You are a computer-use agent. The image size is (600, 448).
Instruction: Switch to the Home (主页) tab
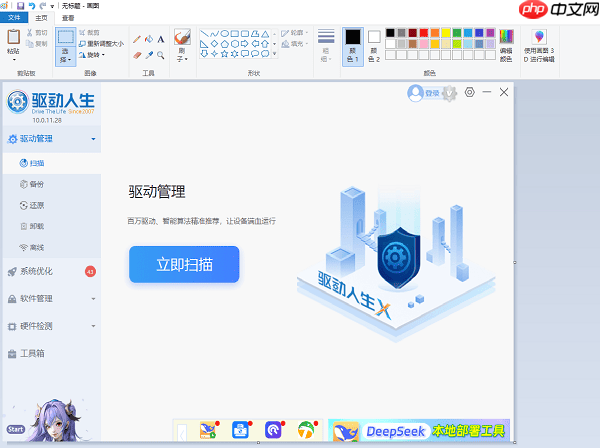point(41,18)
